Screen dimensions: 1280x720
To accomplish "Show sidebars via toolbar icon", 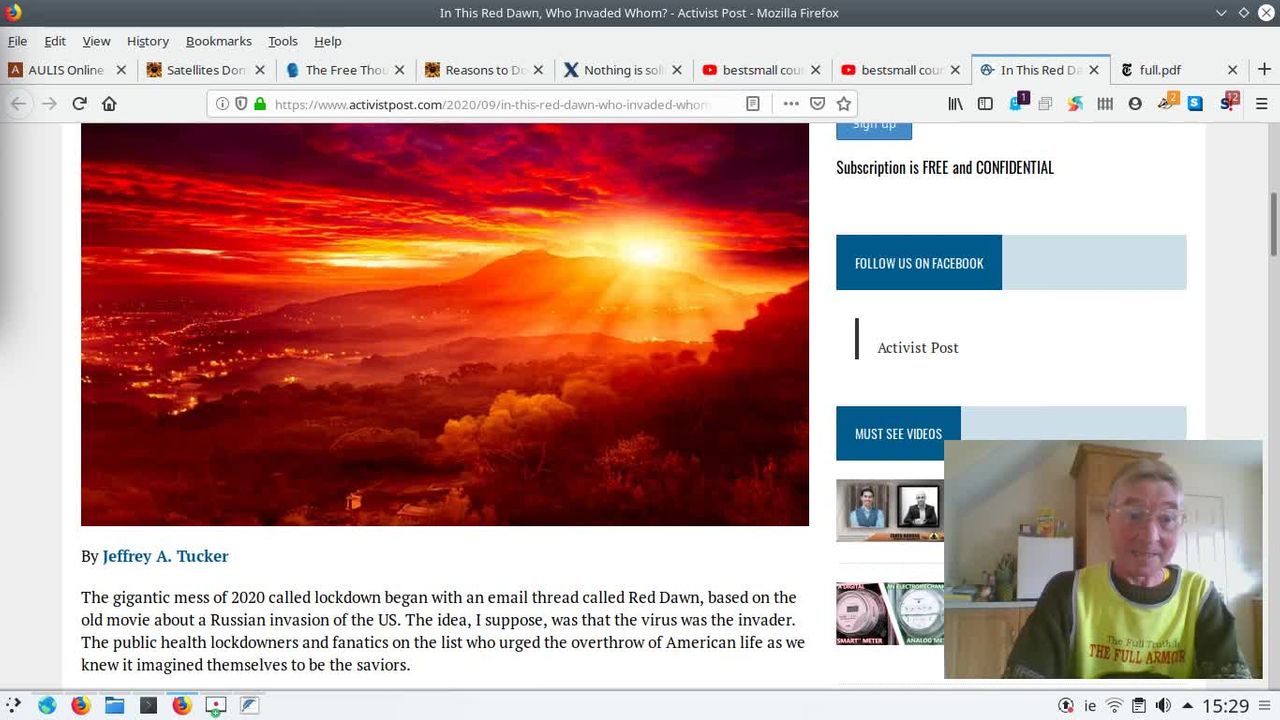I will (985, 104).
